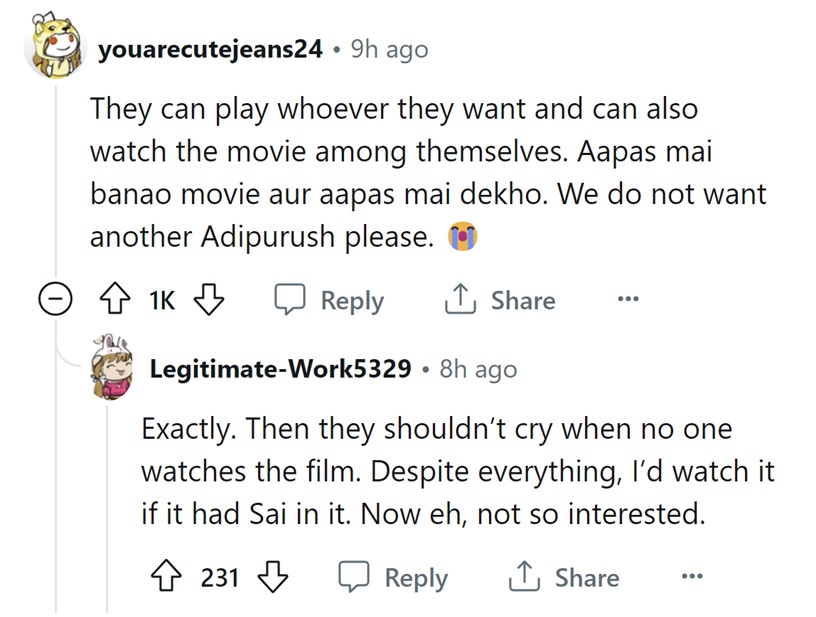The image size is (816, 617).
Task: Click the crying emoji after Adipurush please
Action: (464, 237)
